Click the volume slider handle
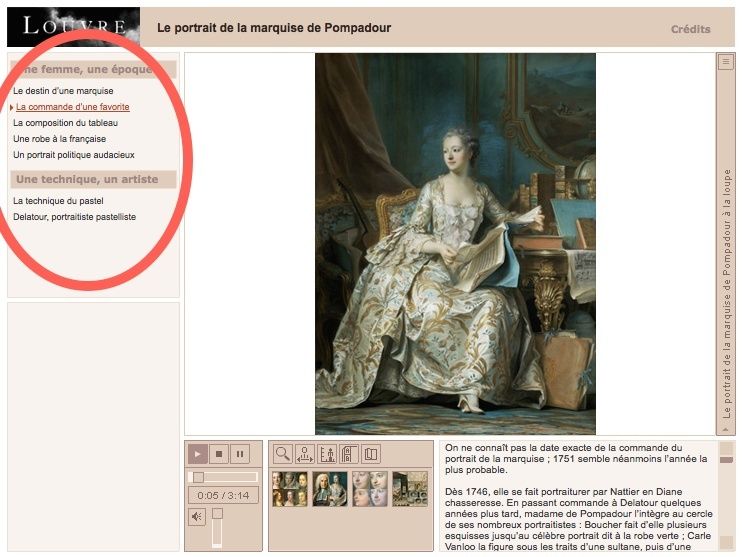Viewport: 742px width, 557px height. click(217, 513)
